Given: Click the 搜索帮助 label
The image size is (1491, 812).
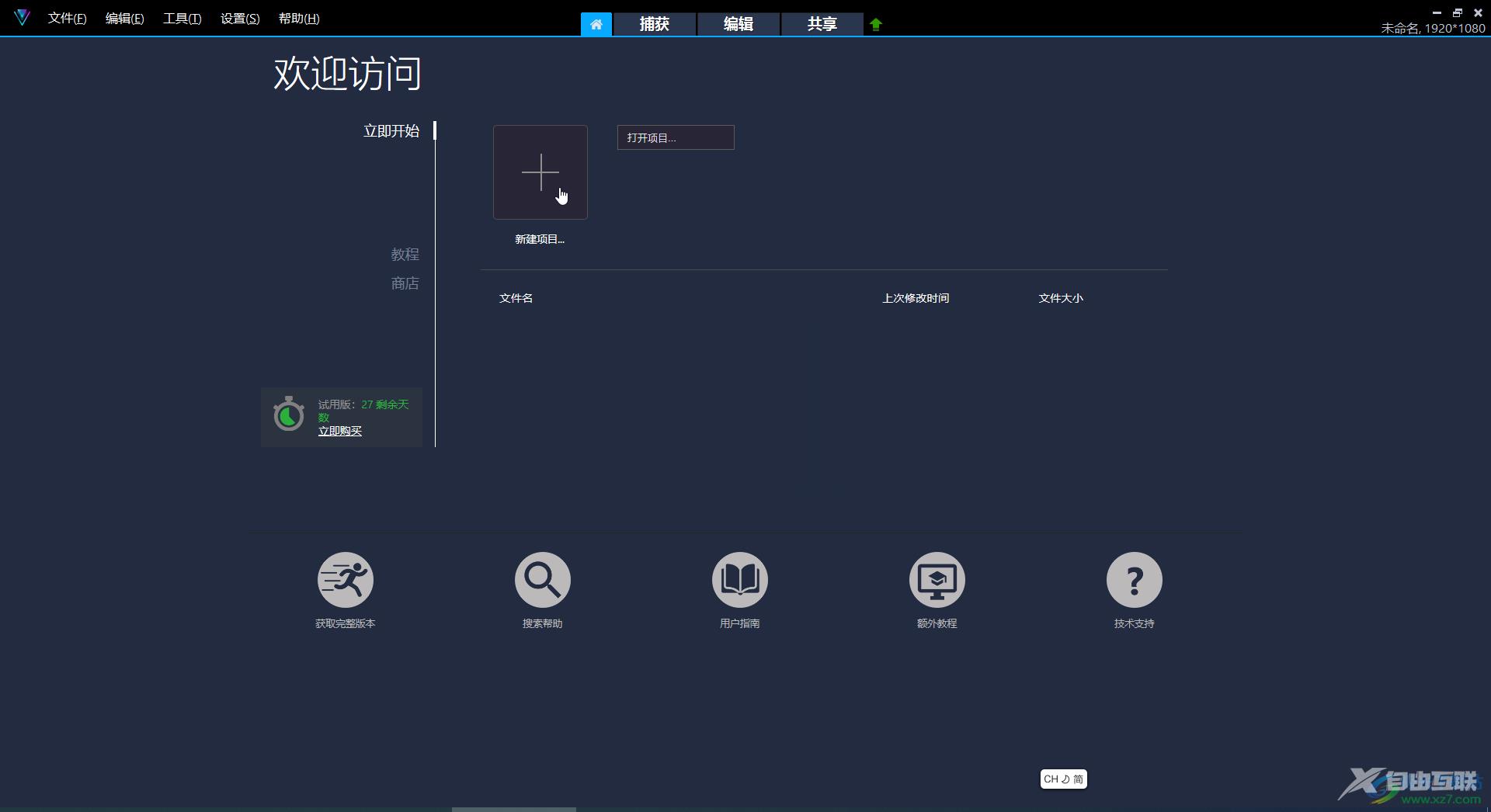Looking at the screenshot, I should tap(543, 623).
